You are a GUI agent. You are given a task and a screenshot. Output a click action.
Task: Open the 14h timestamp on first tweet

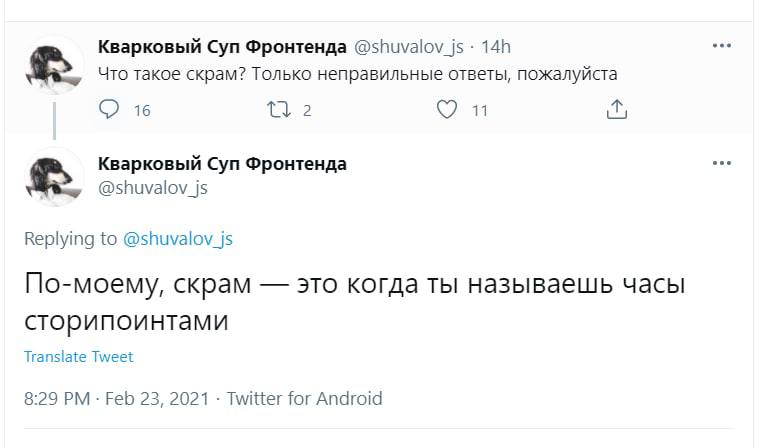496,46
